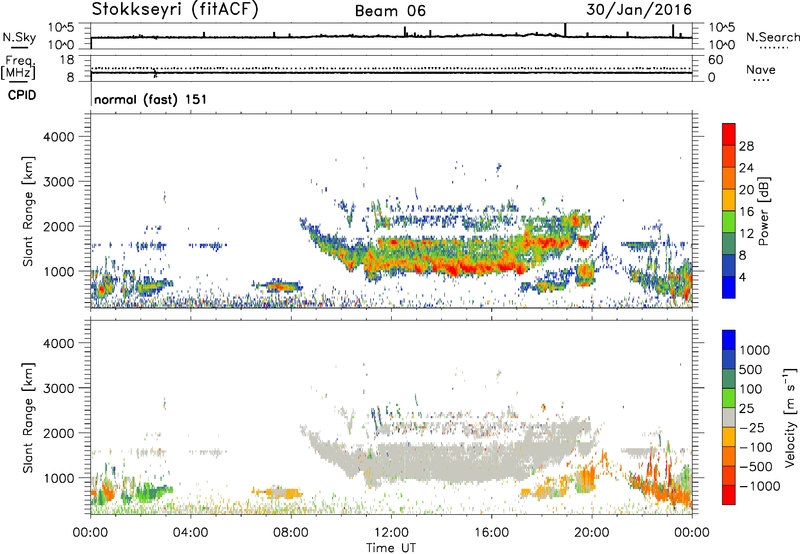Click the 04:00 time tick label
Screen dimensions: 800x554
pyautogui.click(x=190, y=533)
